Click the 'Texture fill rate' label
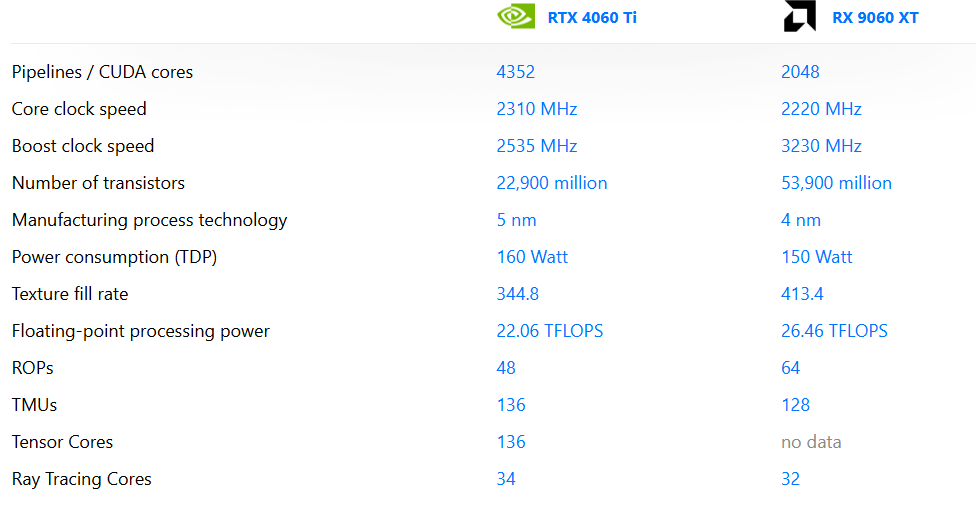 (x=70, y=294)
